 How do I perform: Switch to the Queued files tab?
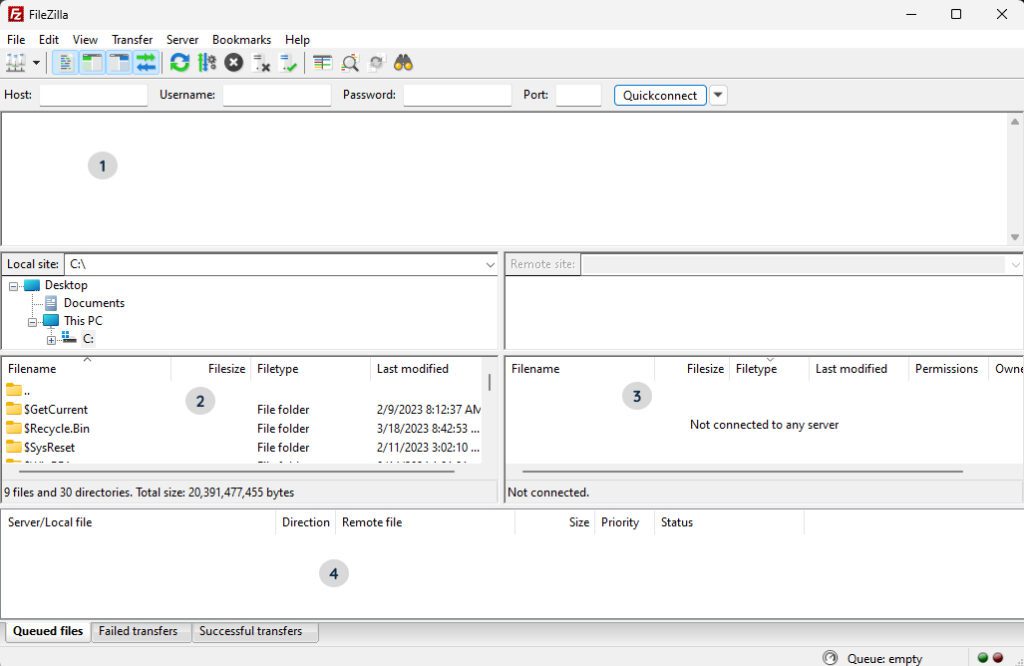[x=48, y=631]
